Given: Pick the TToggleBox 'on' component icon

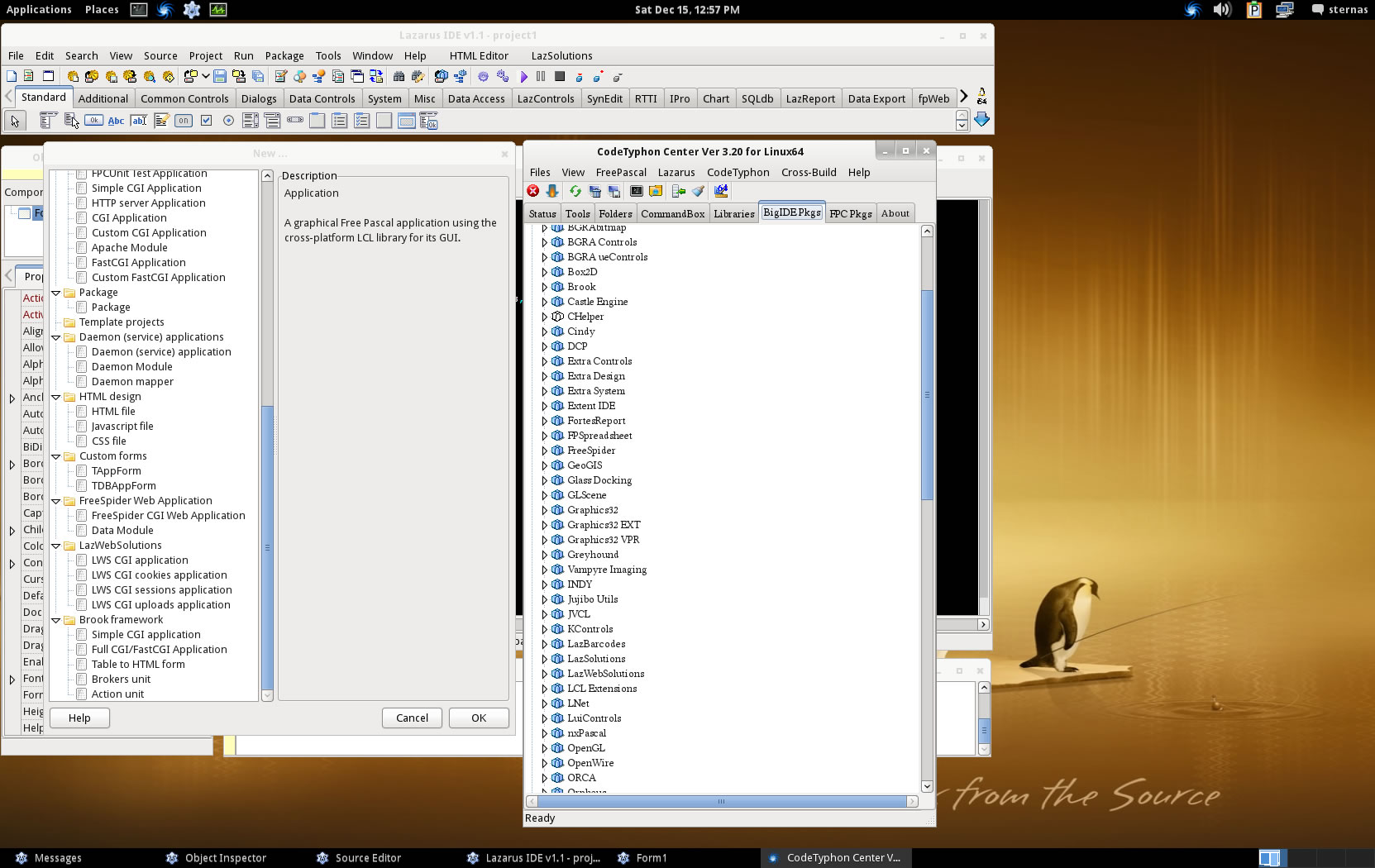Looking at the screenshot, I should pyautogui.click(x=184, y=121).
